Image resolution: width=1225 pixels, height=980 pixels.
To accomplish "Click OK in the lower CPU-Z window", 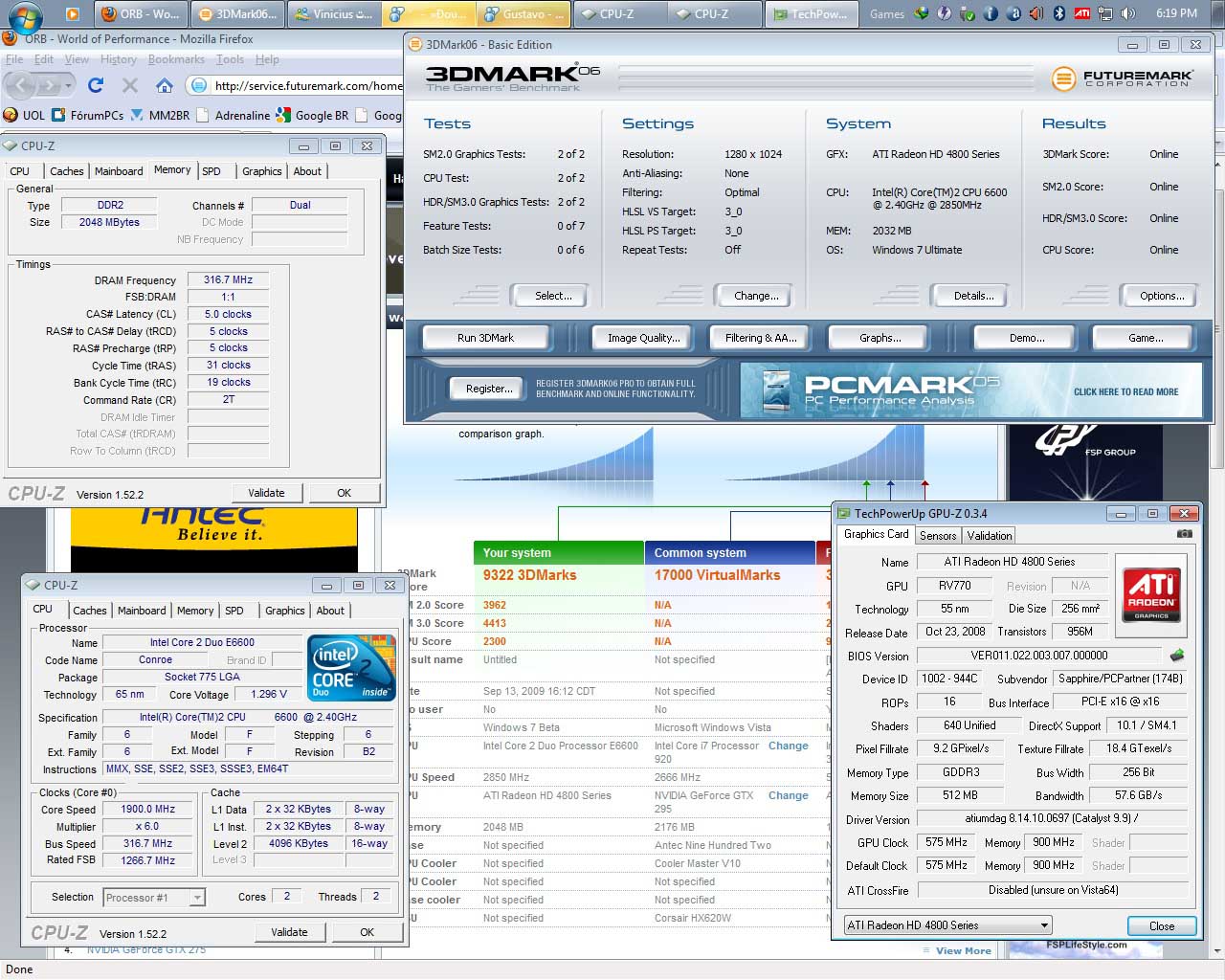I will 367,932.
